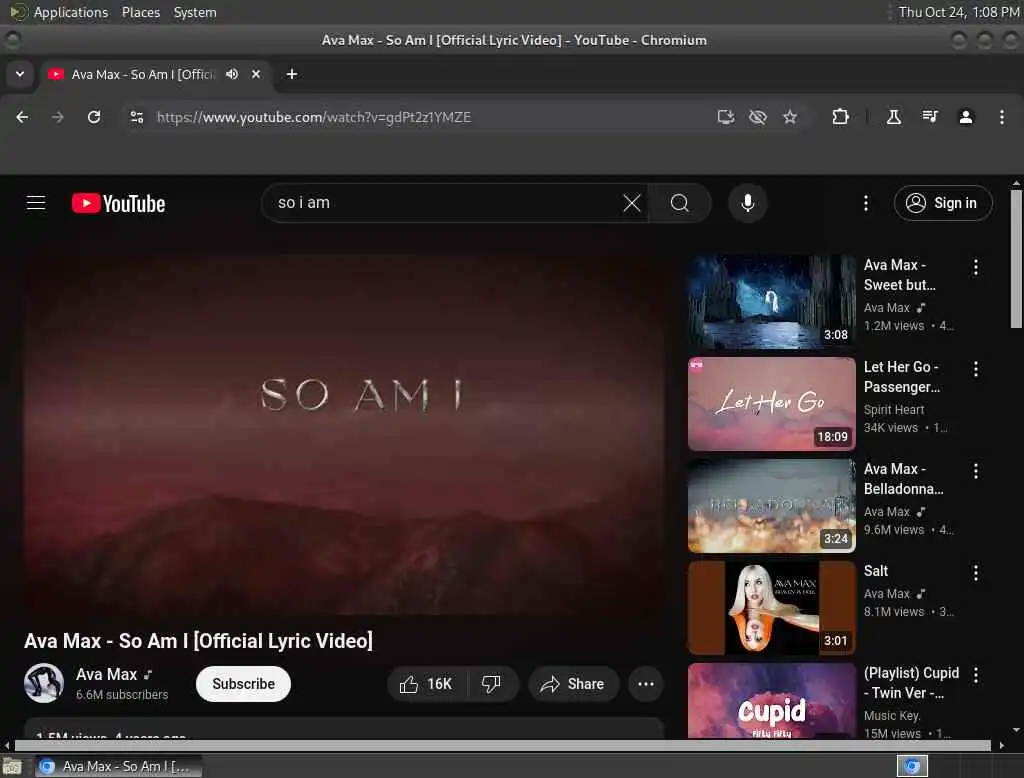Mute tab via speaker icon
Image resolution: width=1024 pixels, height=778 pixels.
click(x=232, y=74)
